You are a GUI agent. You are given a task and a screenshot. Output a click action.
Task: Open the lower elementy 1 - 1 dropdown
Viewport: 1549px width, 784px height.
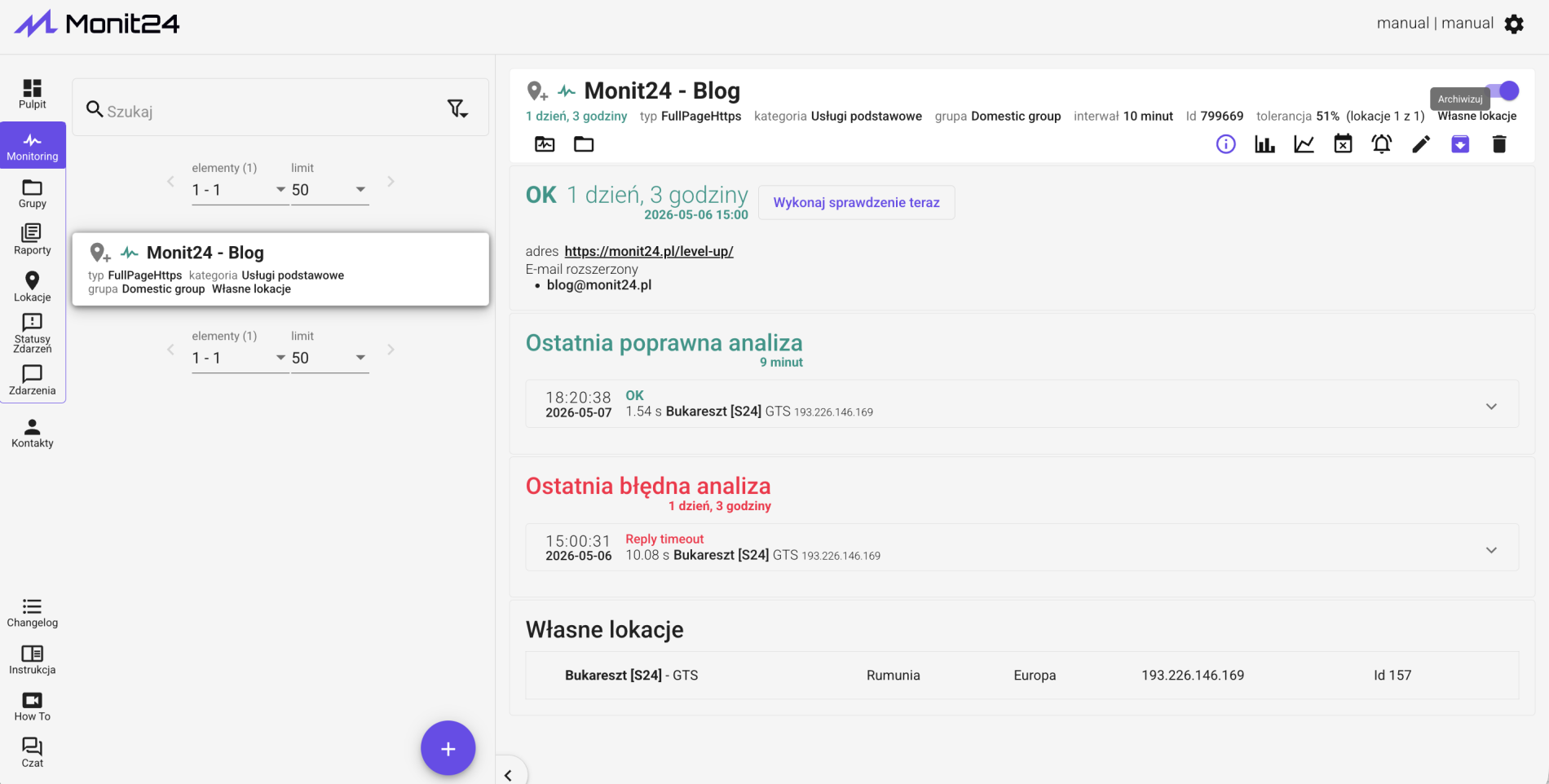[x=240, y=358]
